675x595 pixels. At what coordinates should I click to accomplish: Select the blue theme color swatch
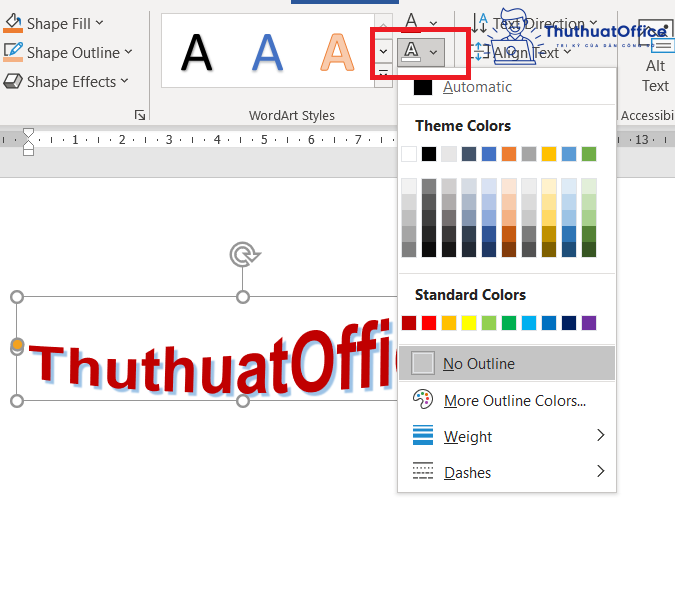click(489, 154)
